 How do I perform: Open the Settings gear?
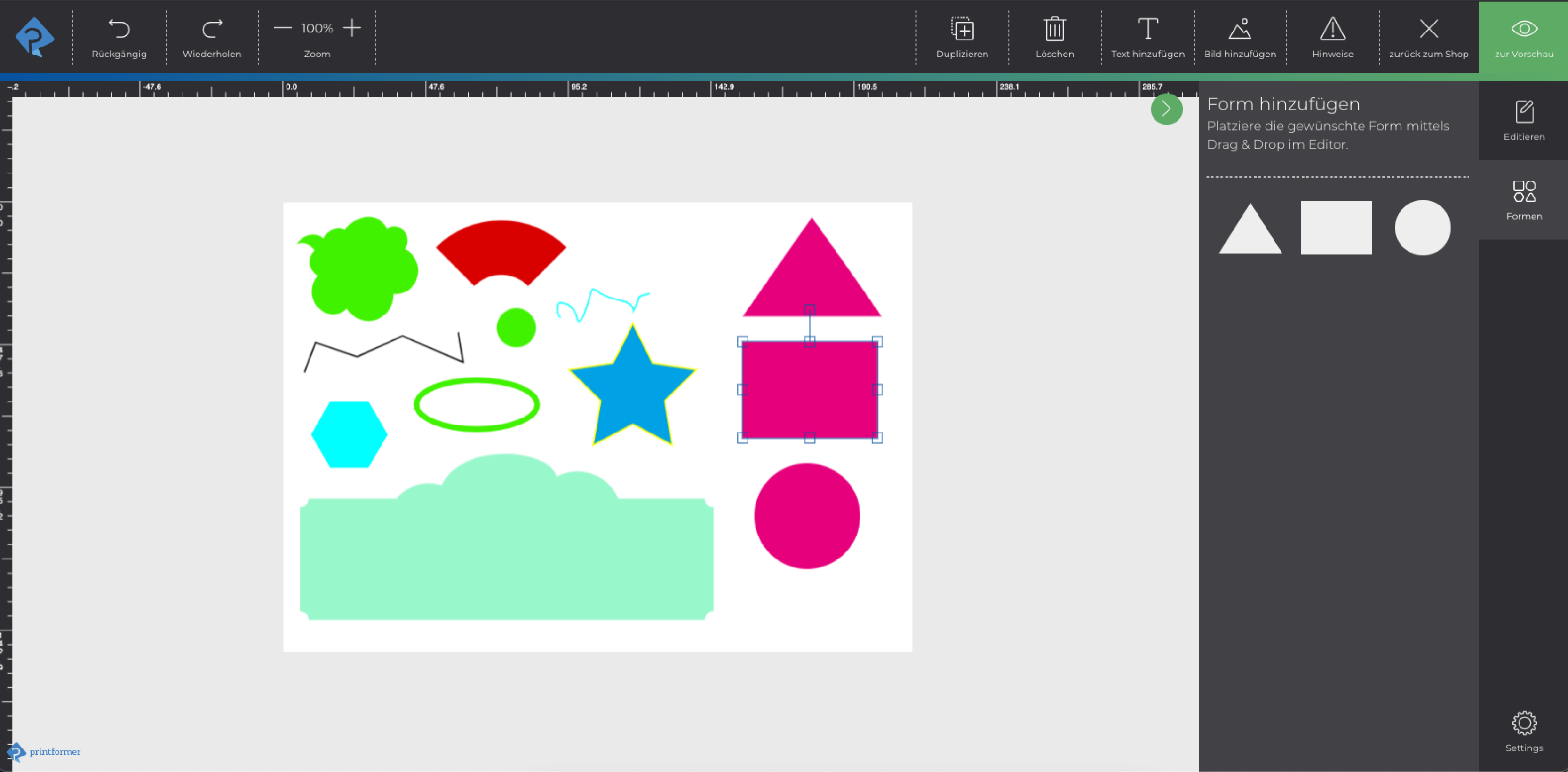click(1524, 723)
